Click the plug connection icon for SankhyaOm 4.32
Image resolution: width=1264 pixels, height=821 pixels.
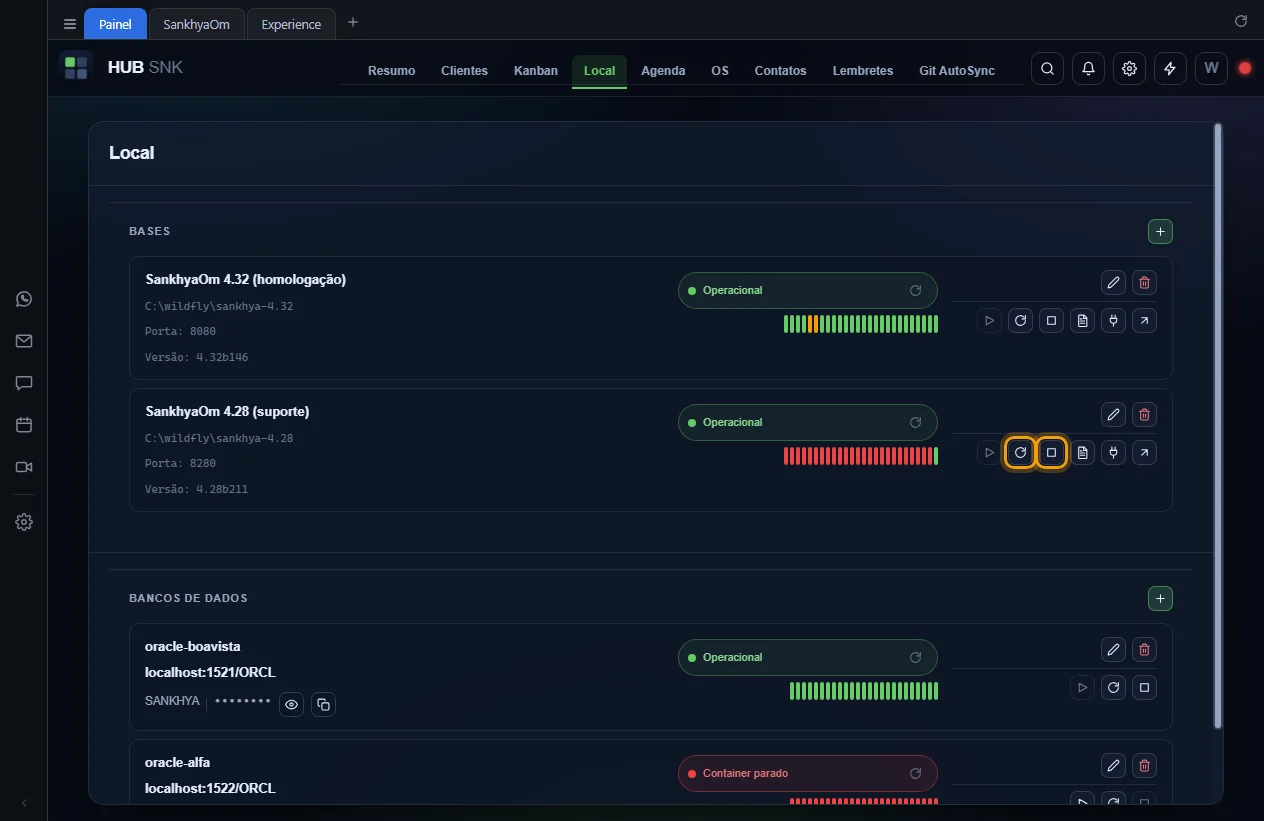1113,321
